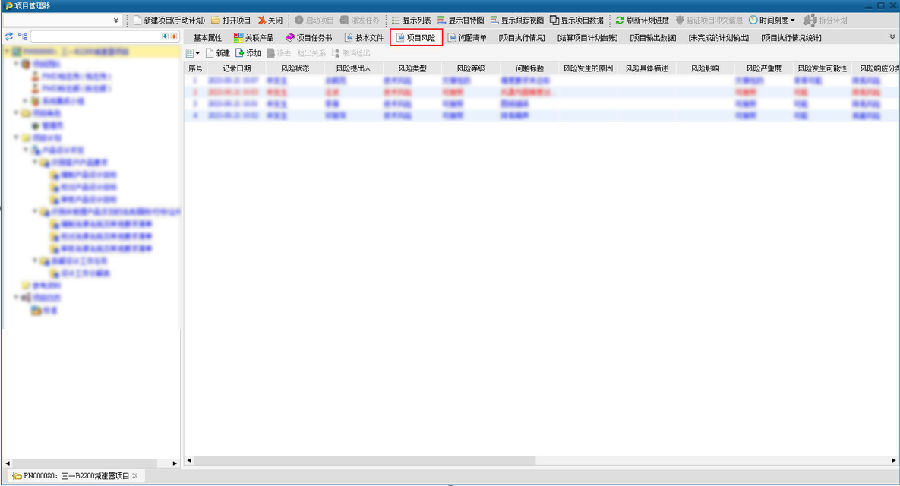The width and height of the screenshot is (900, 486).
Task: Open the top-left combo box dropdown
Action: click(x=116, y=20)
